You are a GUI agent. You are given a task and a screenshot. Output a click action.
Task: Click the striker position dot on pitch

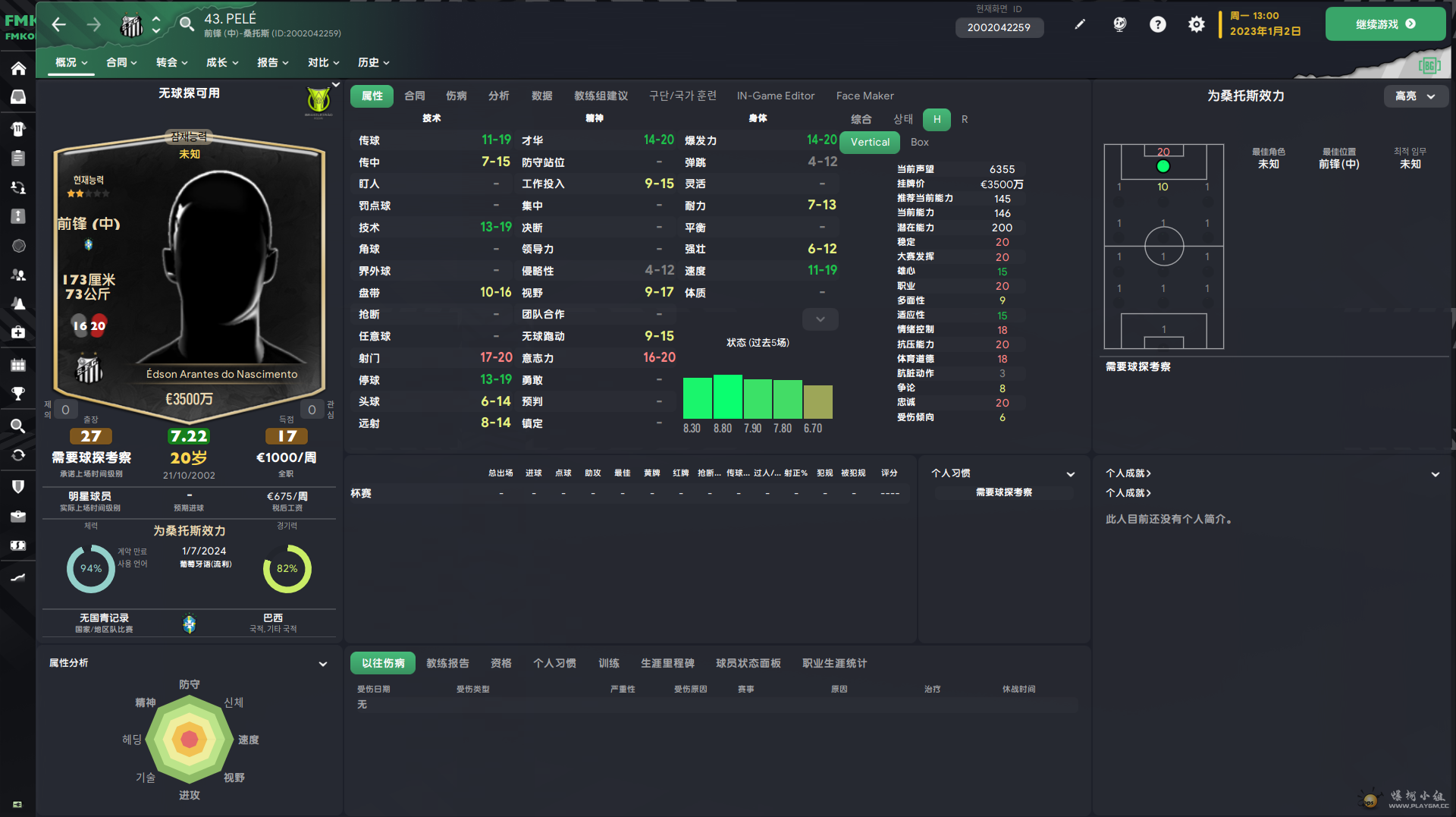tap(1163, 166)
